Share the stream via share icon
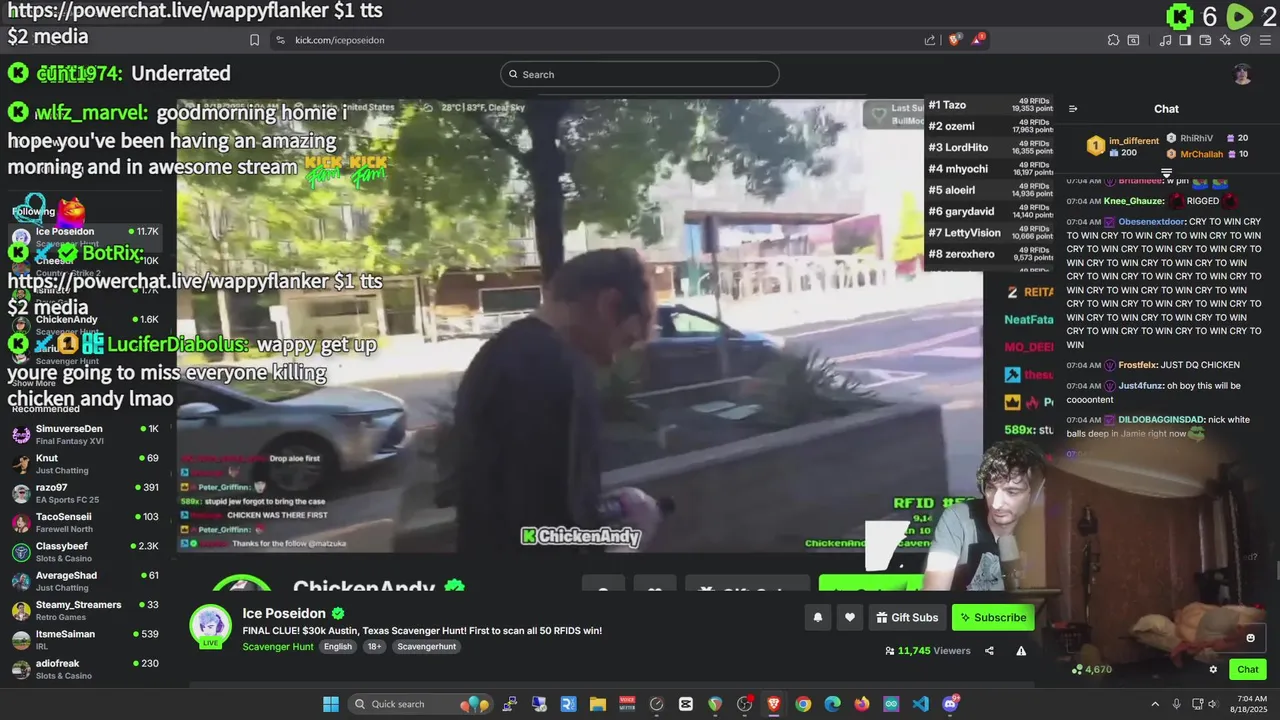This screenshot has width=1280, height=720. click(x=989, y=651)
